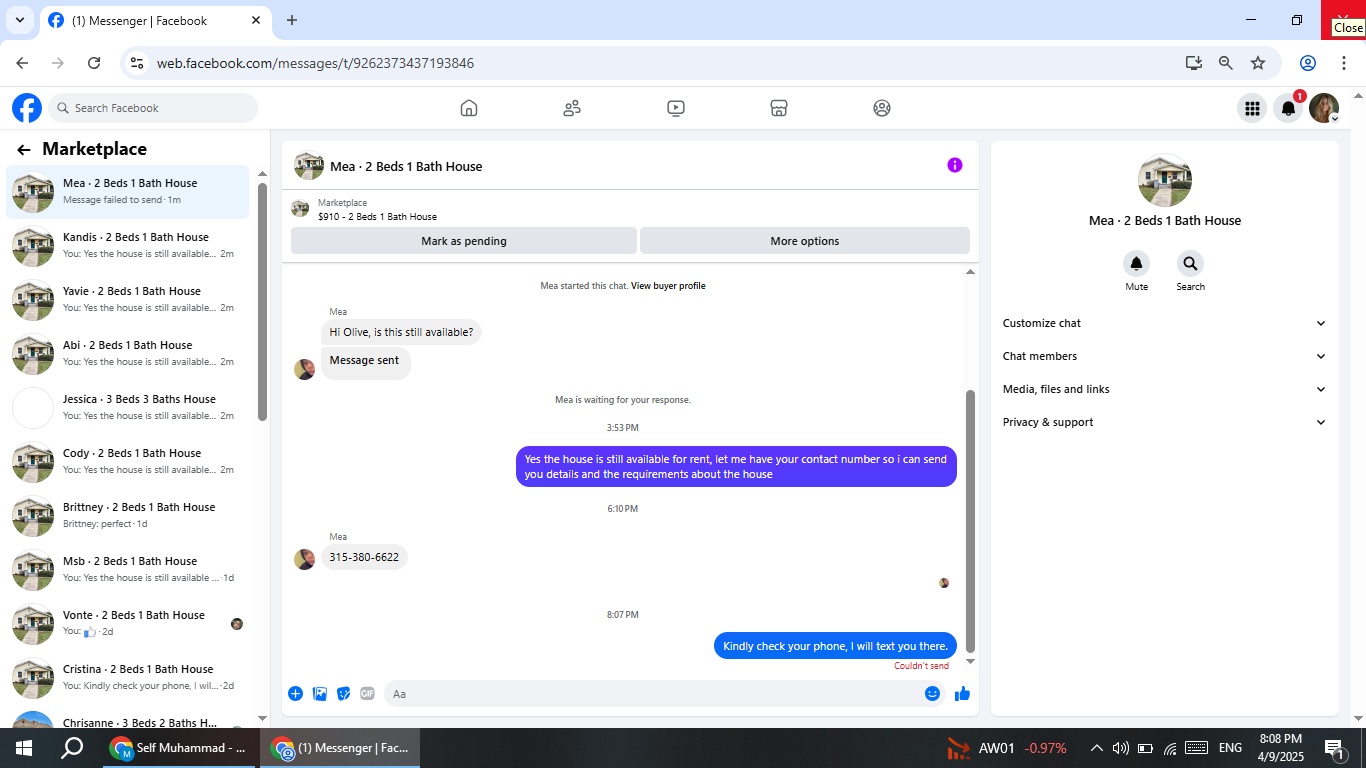Expand the Chat members section
This screenshot has width=1366, height=768.
pyautogui.click(x=1165, y=356)
